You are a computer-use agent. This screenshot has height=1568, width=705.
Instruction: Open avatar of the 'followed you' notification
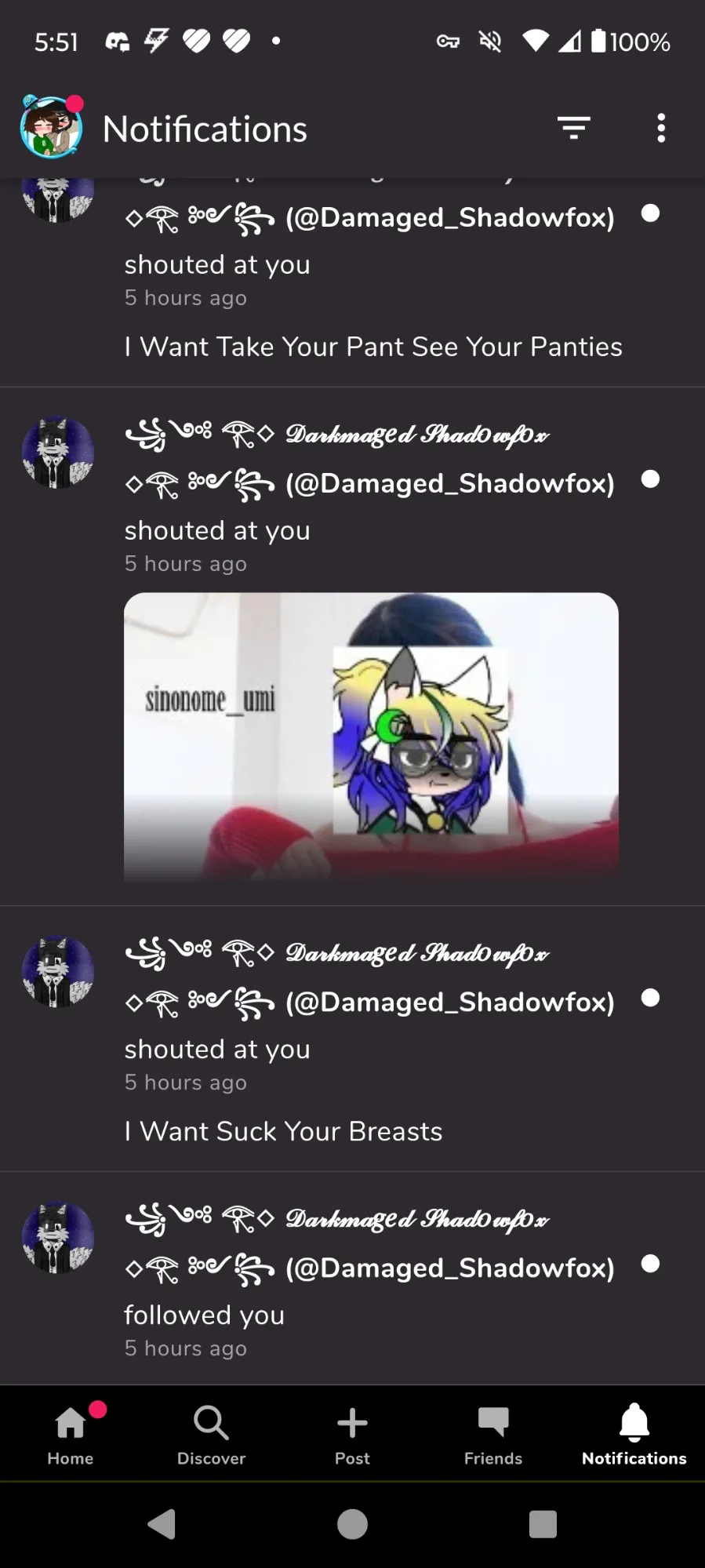coord(58,1237)
